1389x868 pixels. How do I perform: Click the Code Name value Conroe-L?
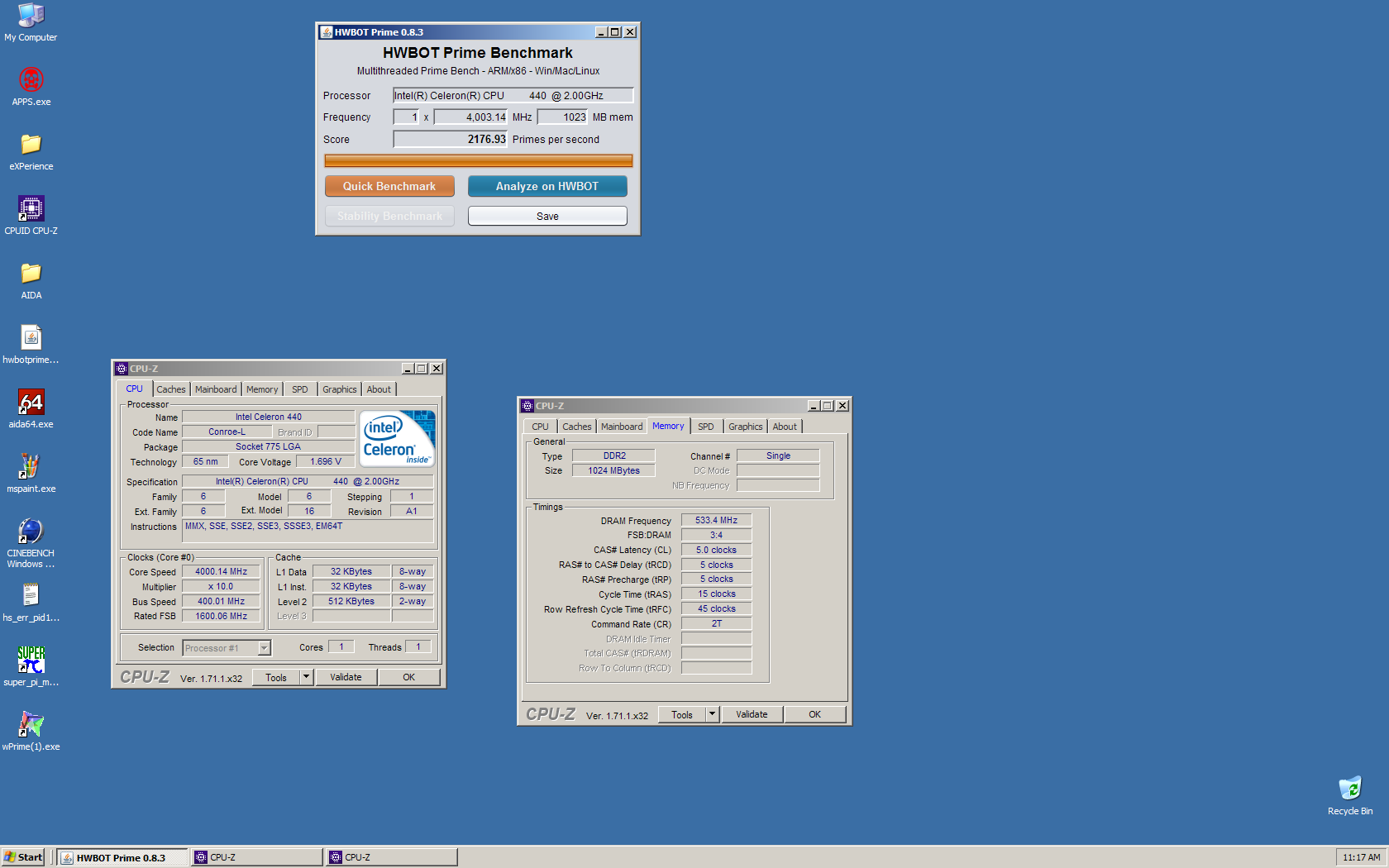pyautogui.click(x=227, y=432)
